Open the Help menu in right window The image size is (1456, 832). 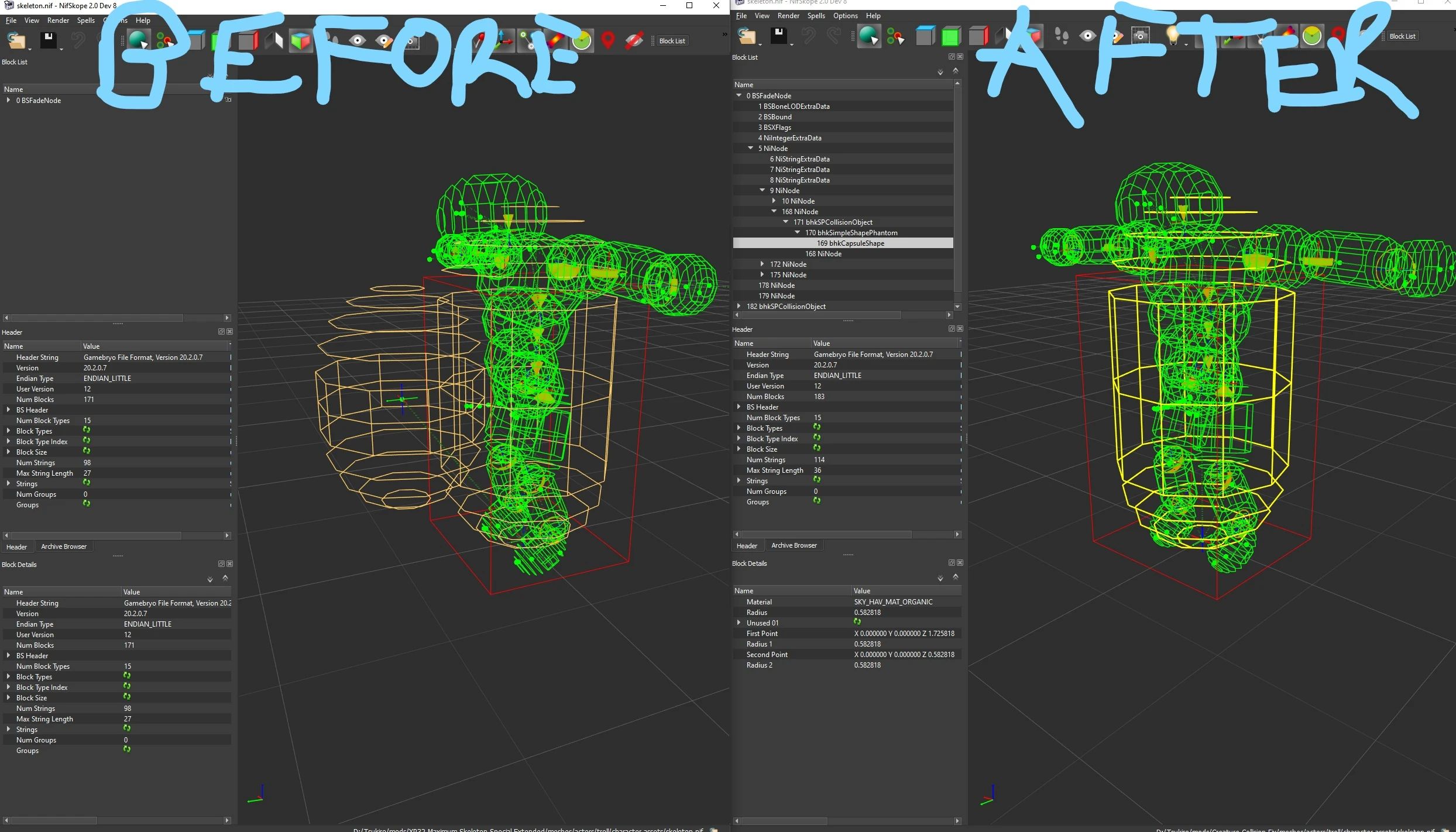(x=873, y=16)
